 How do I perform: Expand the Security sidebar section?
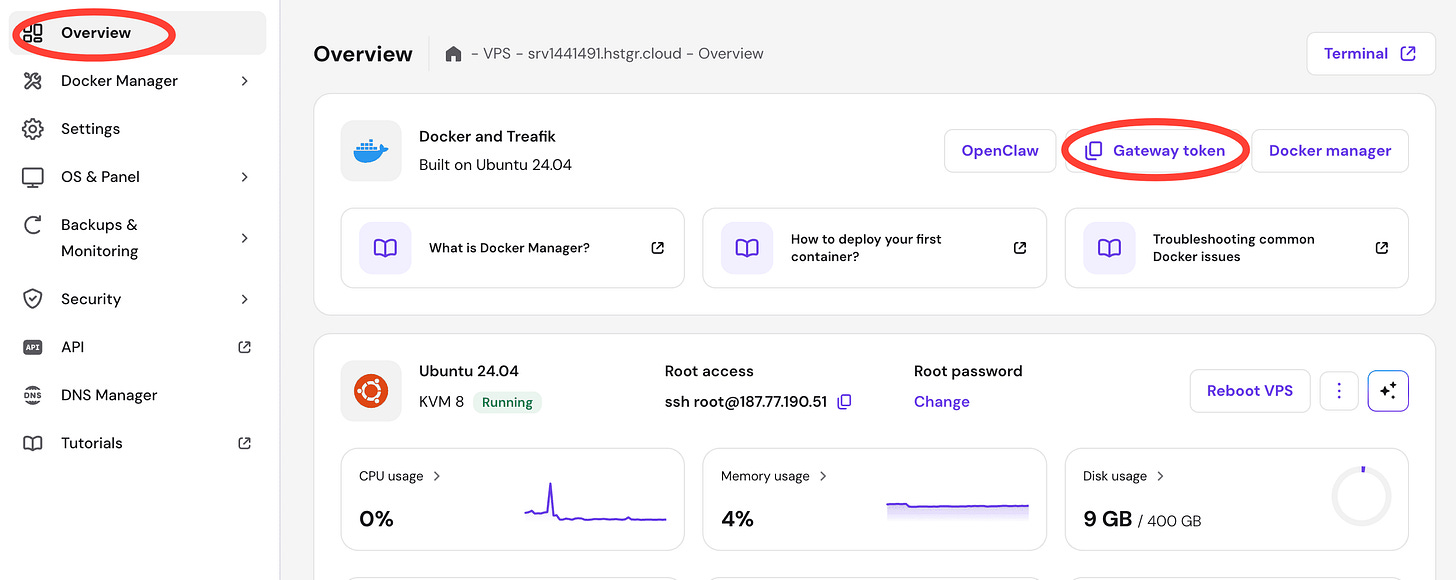[245, 299]
